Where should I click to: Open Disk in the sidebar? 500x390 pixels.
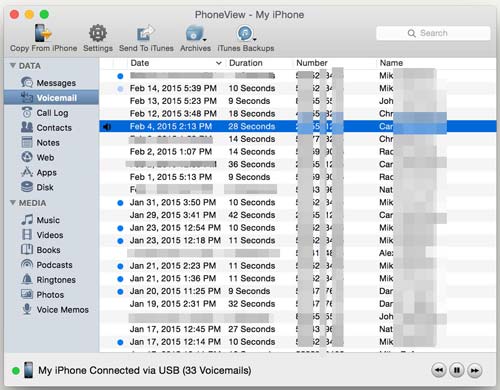click(x=51, y=187)
